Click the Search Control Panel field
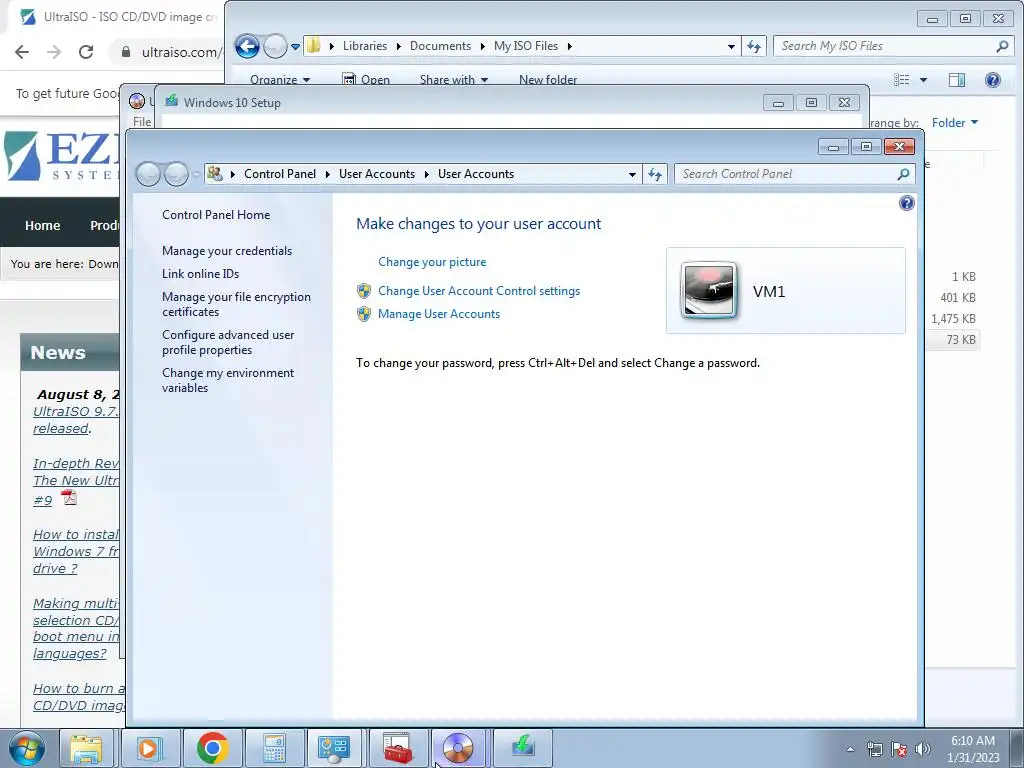The width and height of the screenshot is (1024, 768). (x=787, y=174)
